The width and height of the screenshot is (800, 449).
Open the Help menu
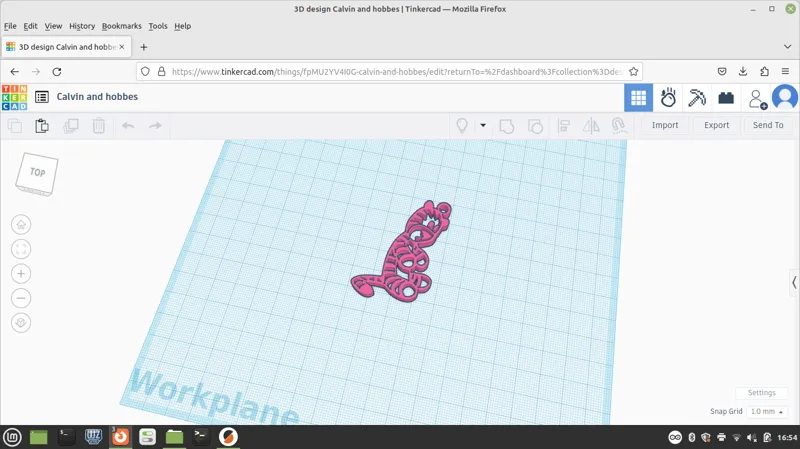[x=183, y=26]
